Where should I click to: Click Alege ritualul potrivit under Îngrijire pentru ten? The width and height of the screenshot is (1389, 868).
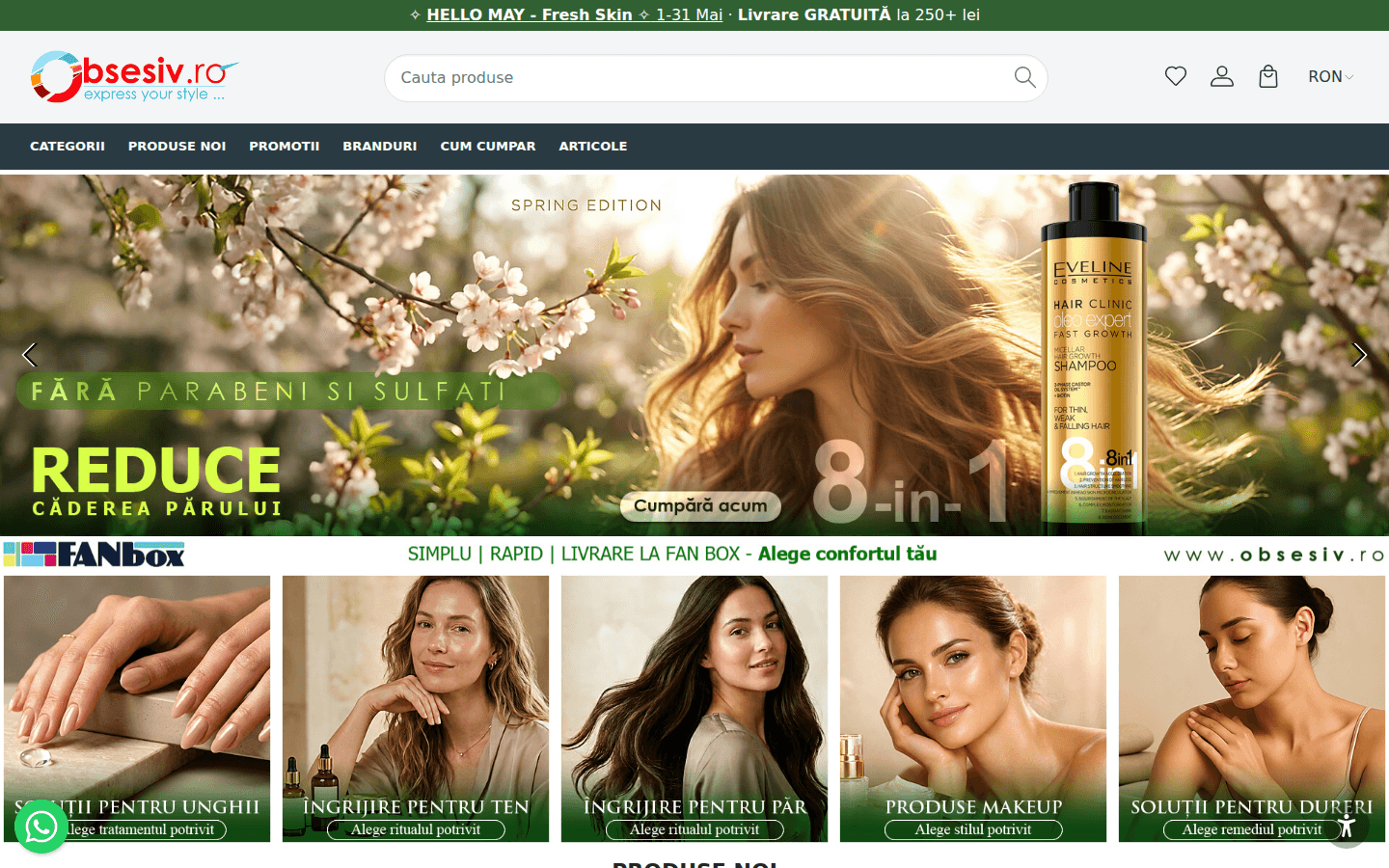click(x=416, y=829)
